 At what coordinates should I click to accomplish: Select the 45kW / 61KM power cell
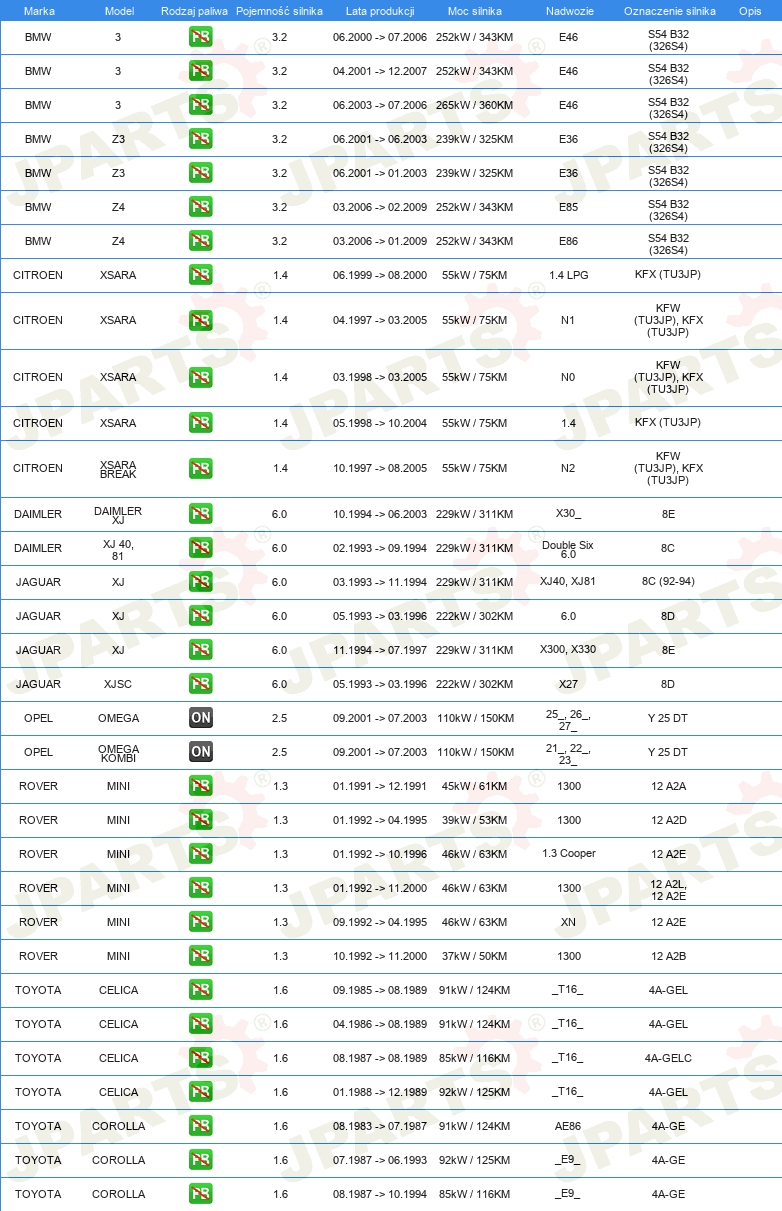(475, 787)
